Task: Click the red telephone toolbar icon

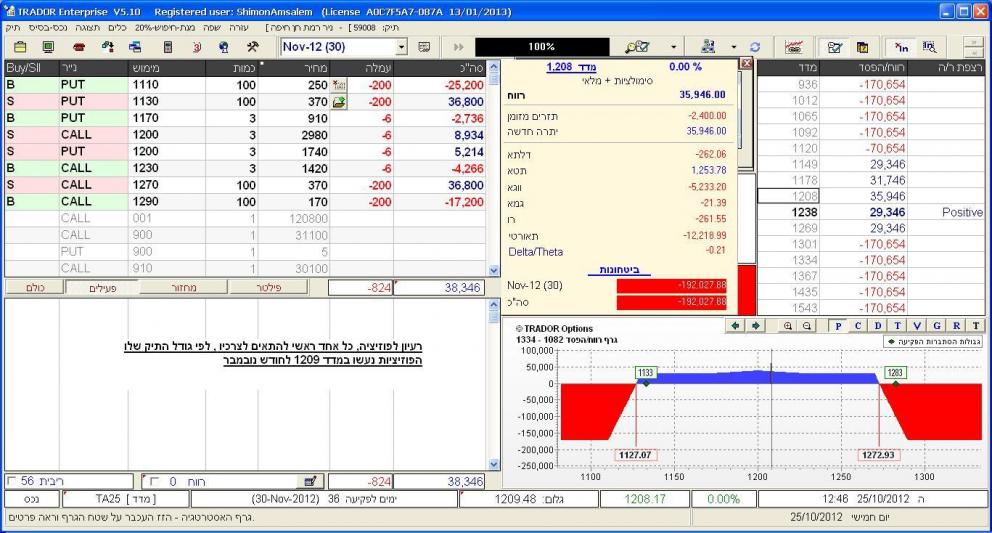Action: (81, 47)
